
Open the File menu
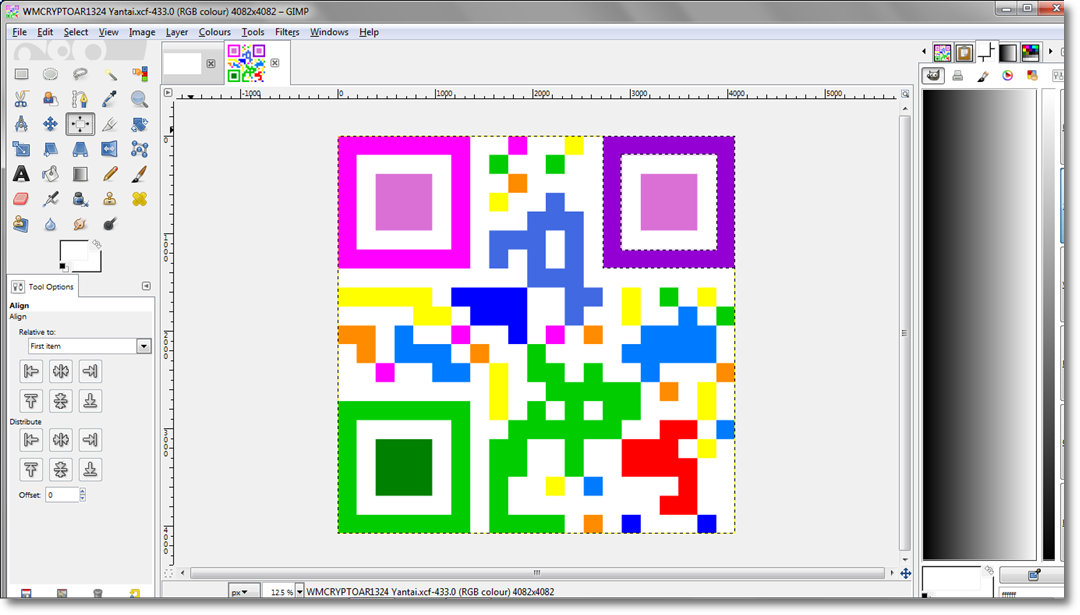point(19,32)
